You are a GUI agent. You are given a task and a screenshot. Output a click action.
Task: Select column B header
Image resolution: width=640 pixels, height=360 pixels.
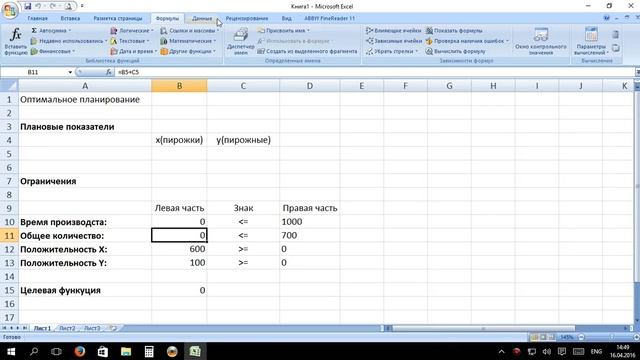pyautogui.click(x=179, y=86)
